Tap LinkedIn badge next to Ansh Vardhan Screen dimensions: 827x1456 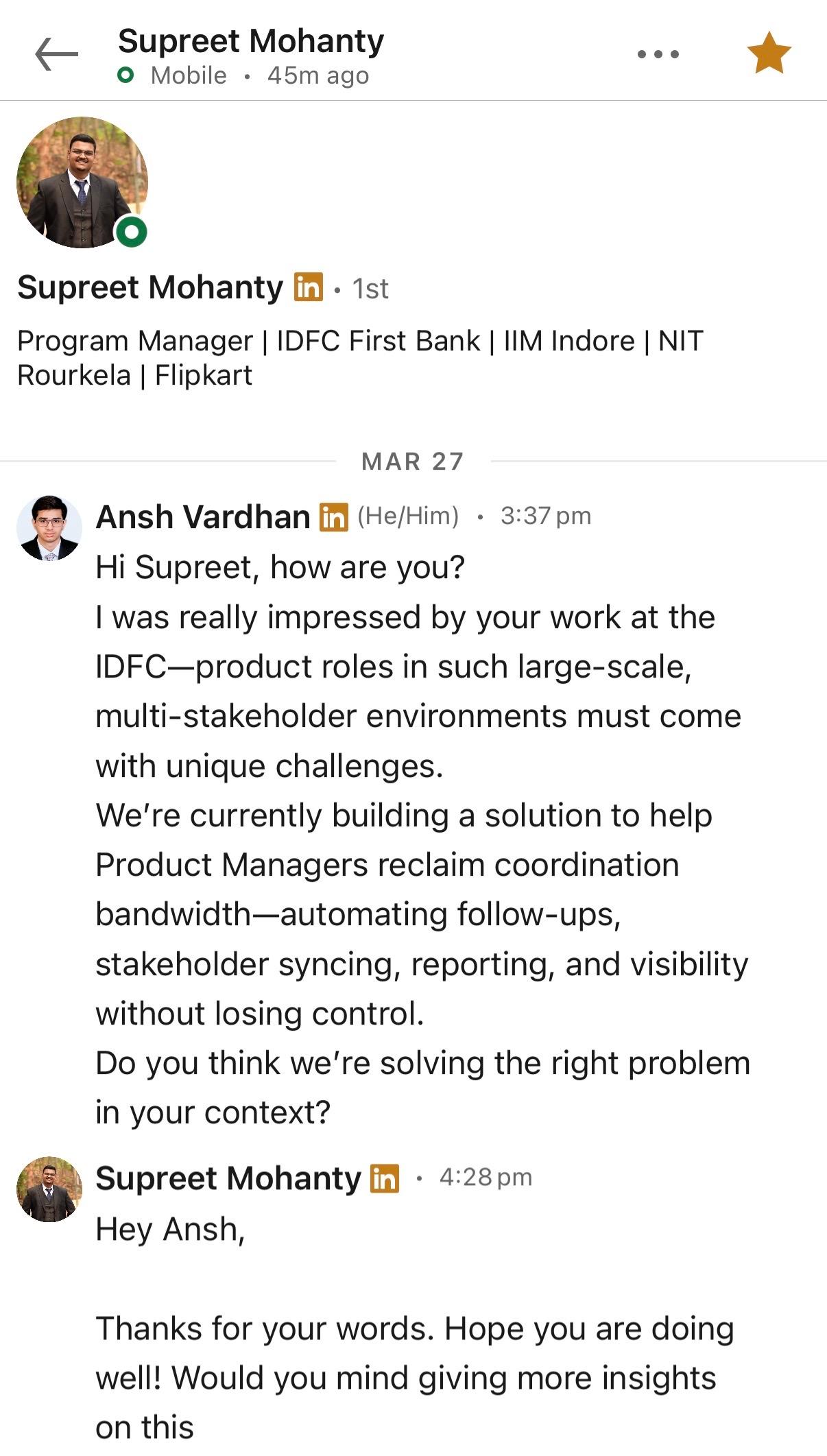point(334,517)
